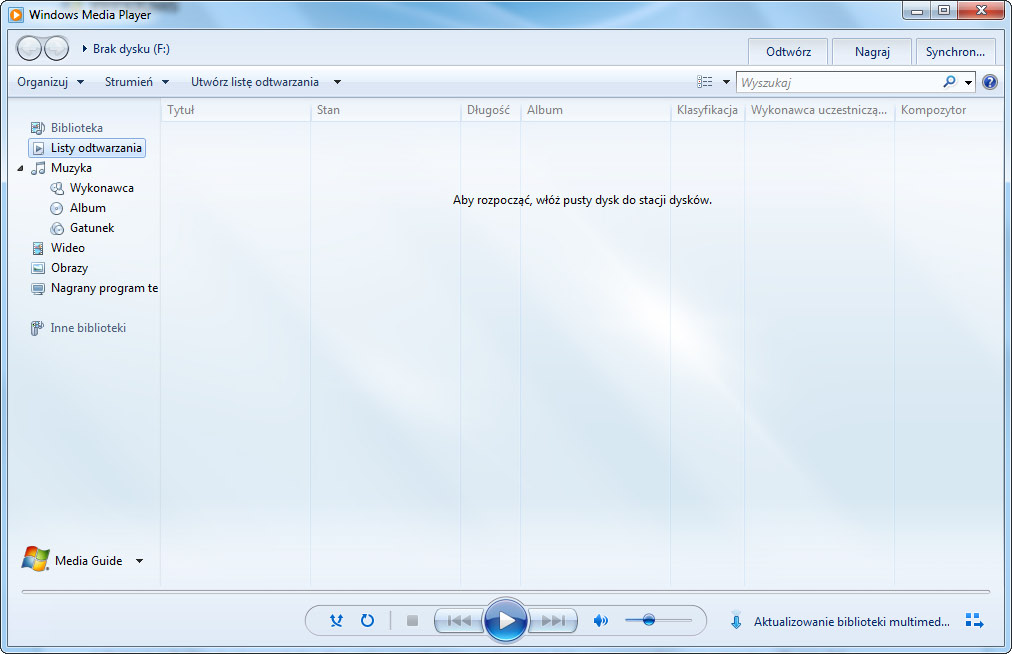
Task: Open the Organizuj dropdown menu
Action: coord(50,82)
